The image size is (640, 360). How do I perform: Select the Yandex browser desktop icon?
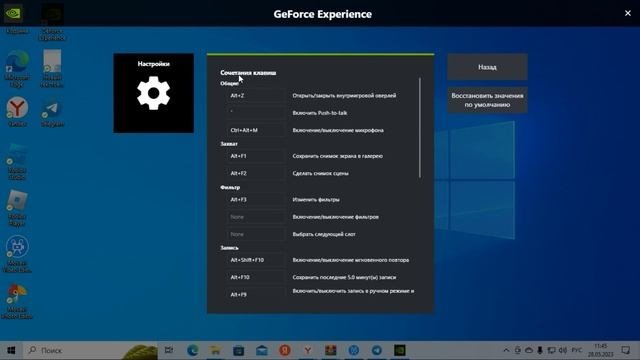pyautogui.click(x=17, y=111)
